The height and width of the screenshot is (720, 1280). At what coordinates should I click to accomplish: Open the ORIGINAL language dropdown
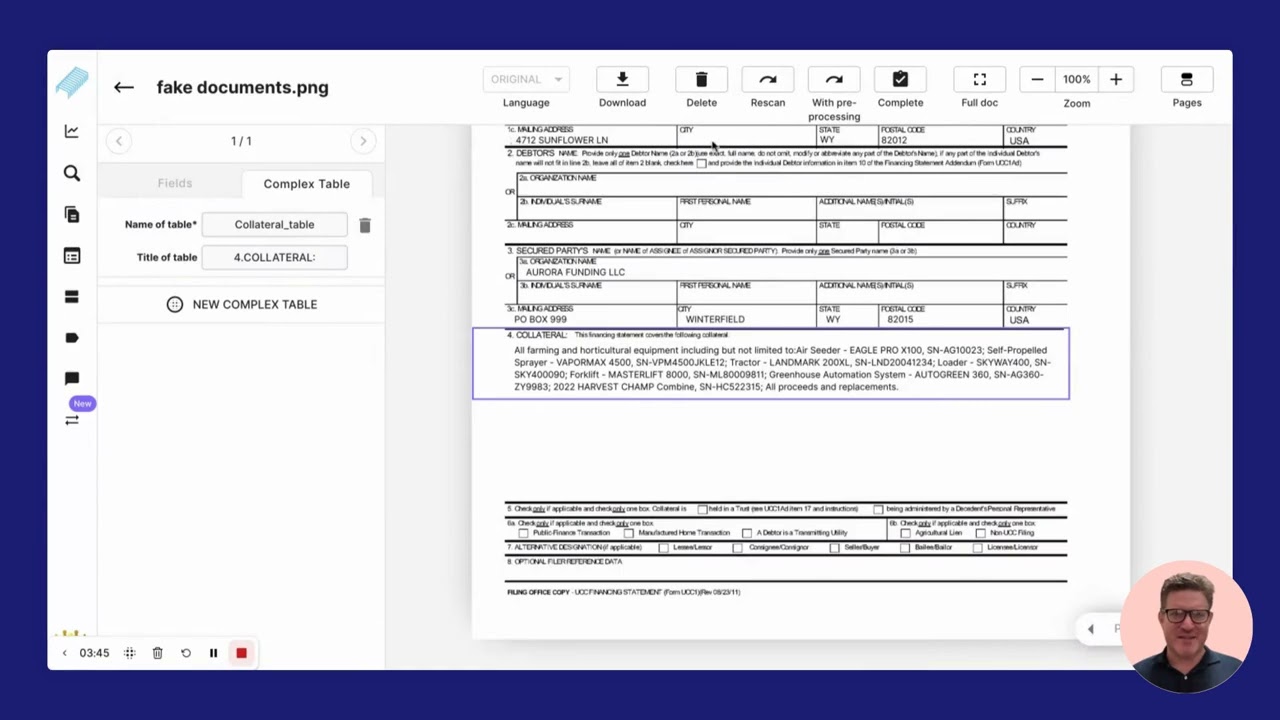[526, 80]
